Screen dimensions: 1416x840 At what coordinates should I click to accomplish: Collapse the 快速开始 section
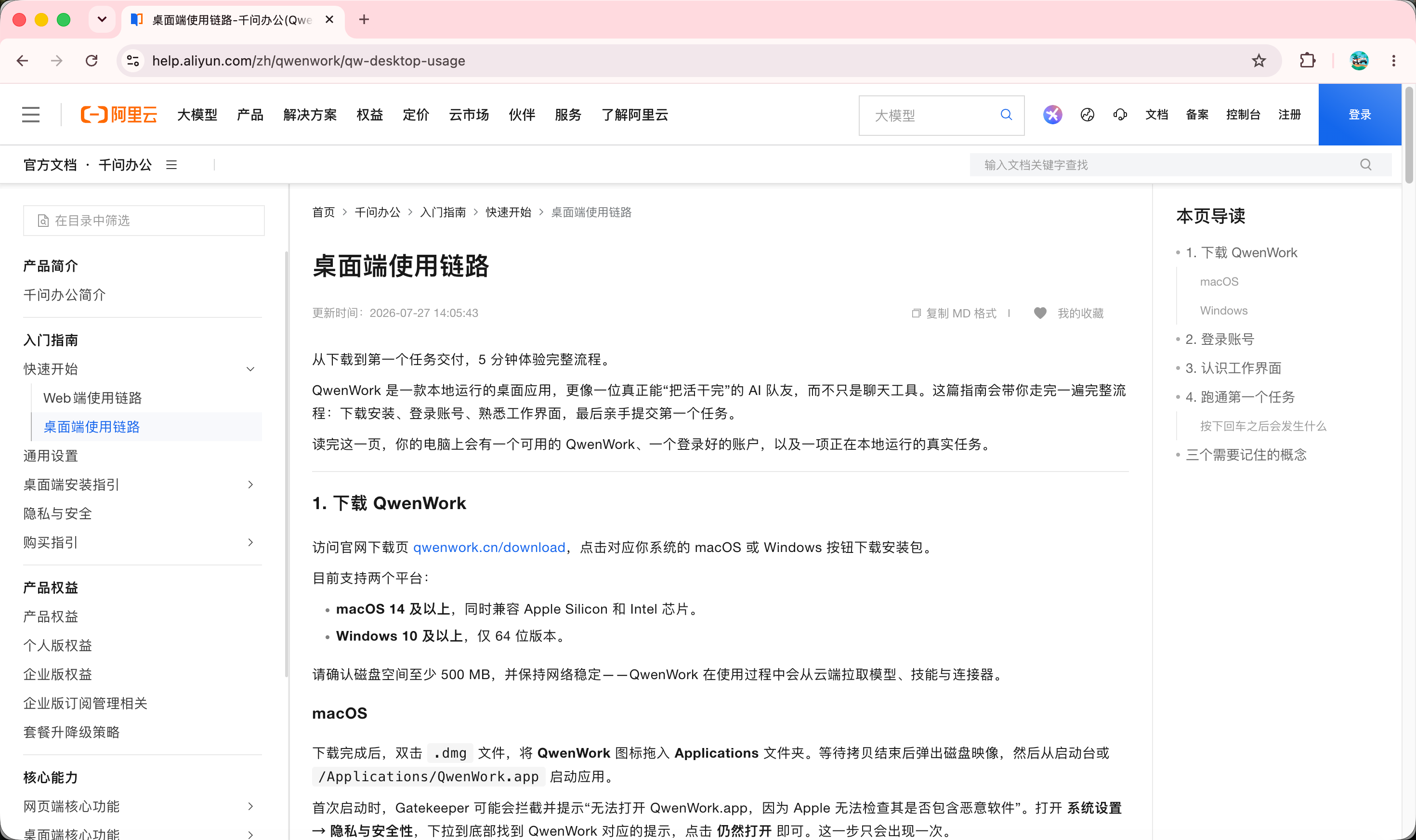click(x=250, y=369)
